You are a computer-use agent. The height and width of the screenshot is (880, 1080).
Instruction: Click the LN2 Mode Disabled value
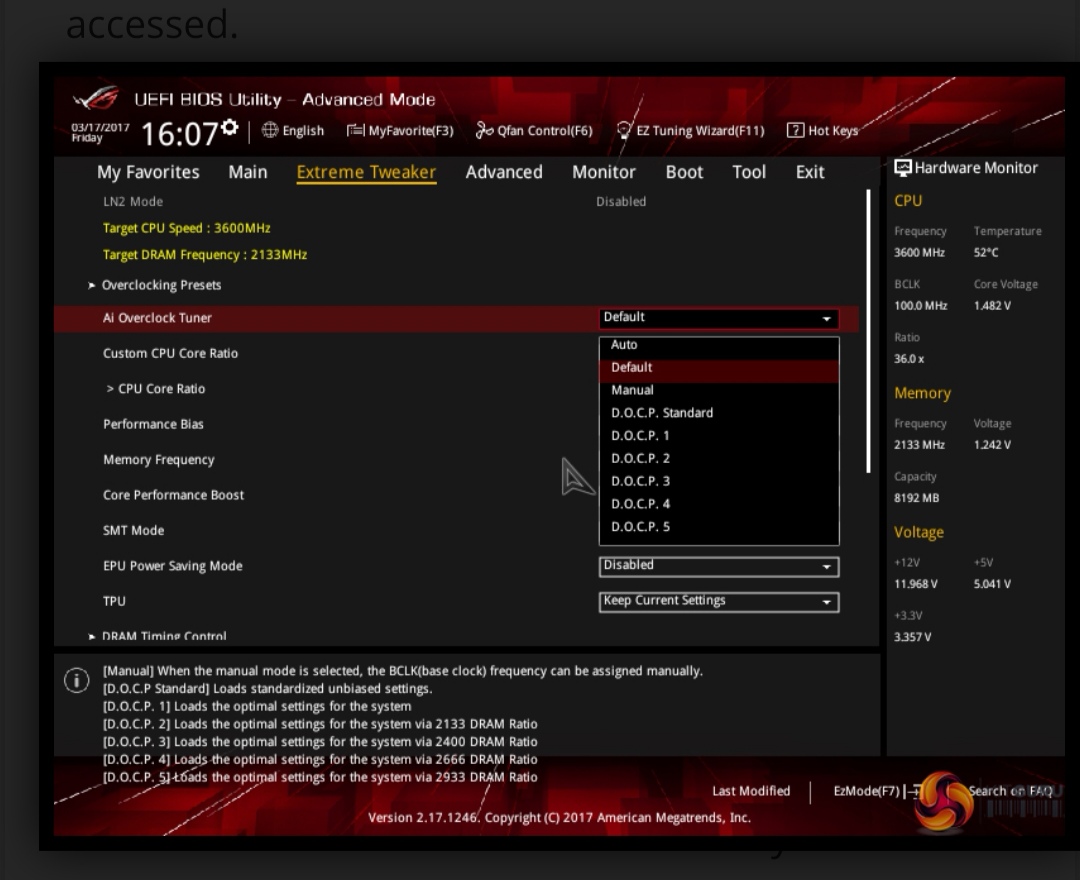click(x=621, y=202)
